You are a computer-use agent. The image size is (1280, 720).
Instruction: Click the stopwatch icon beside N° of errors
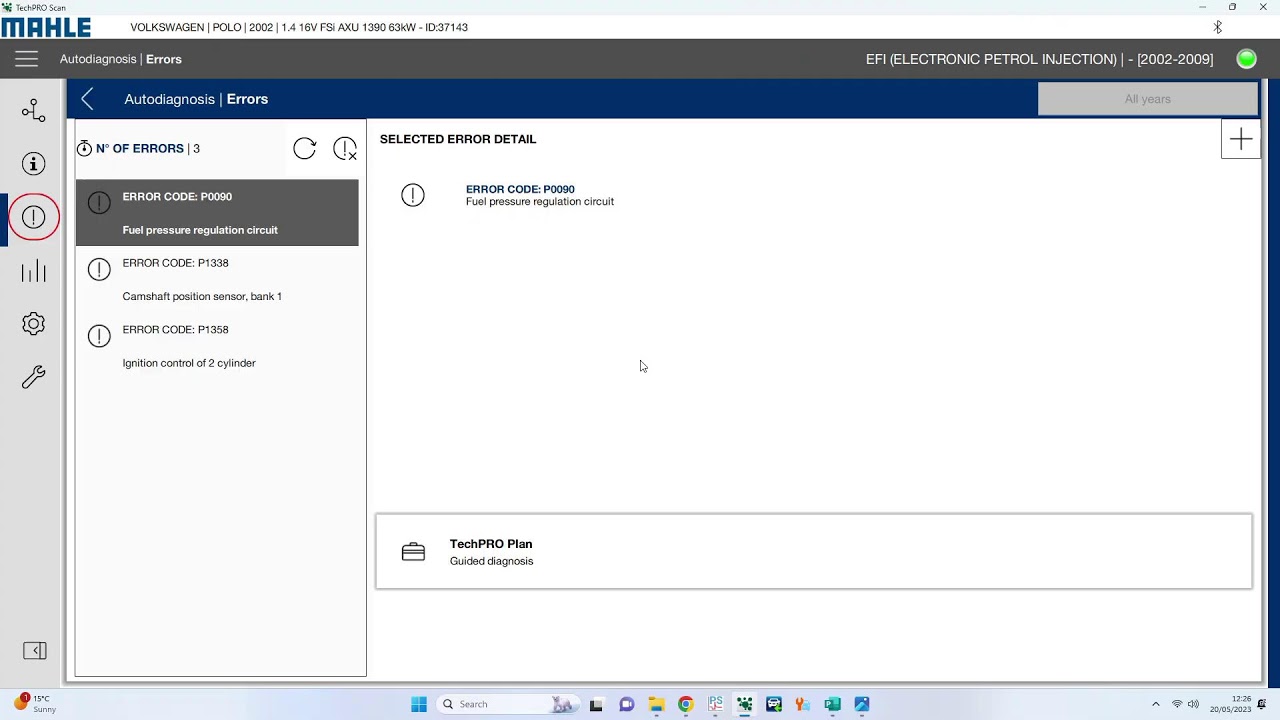pyautogui.click(x=84, y=148)
